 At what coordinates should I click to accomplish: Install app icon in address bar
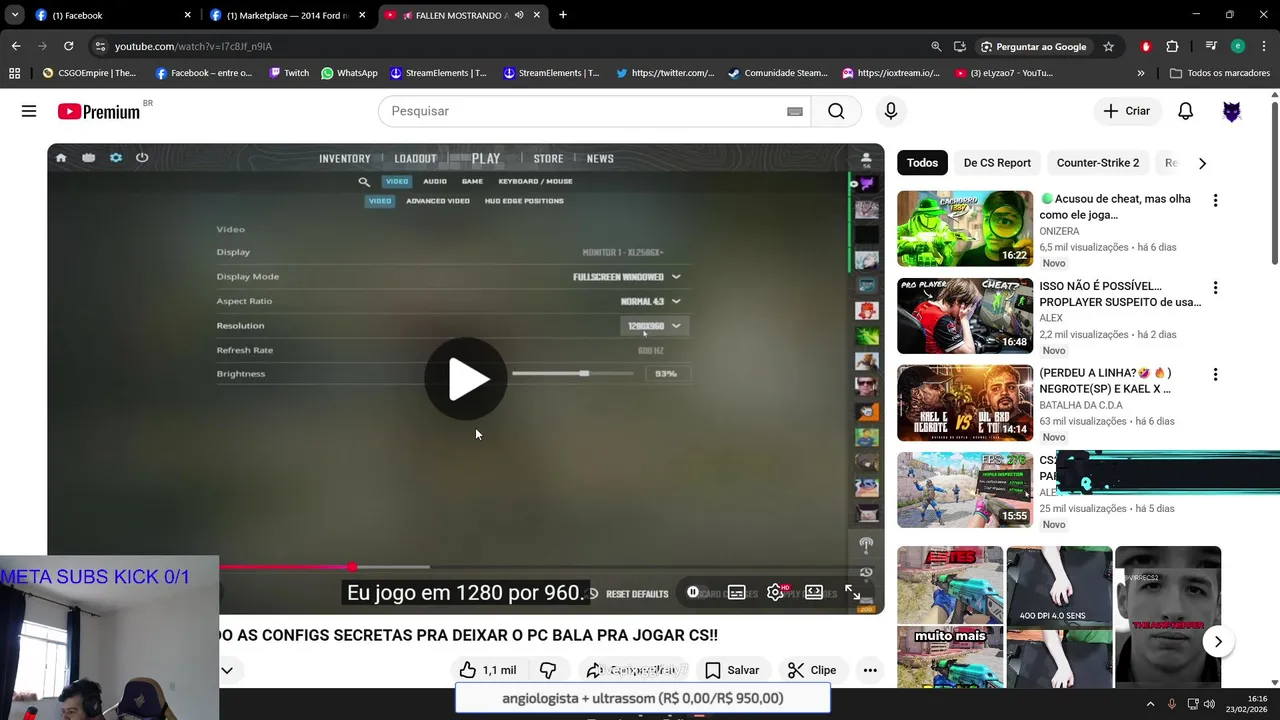pyautogui.click(x=960, y=46)
